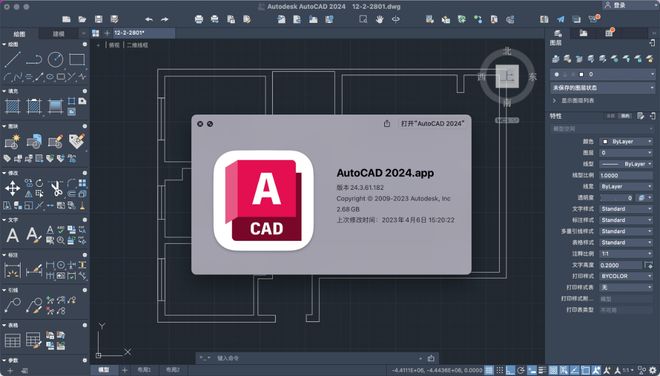Screen dimensions: 660x376
Task: Collapse the Draw panel section
Action: point(5,44)
